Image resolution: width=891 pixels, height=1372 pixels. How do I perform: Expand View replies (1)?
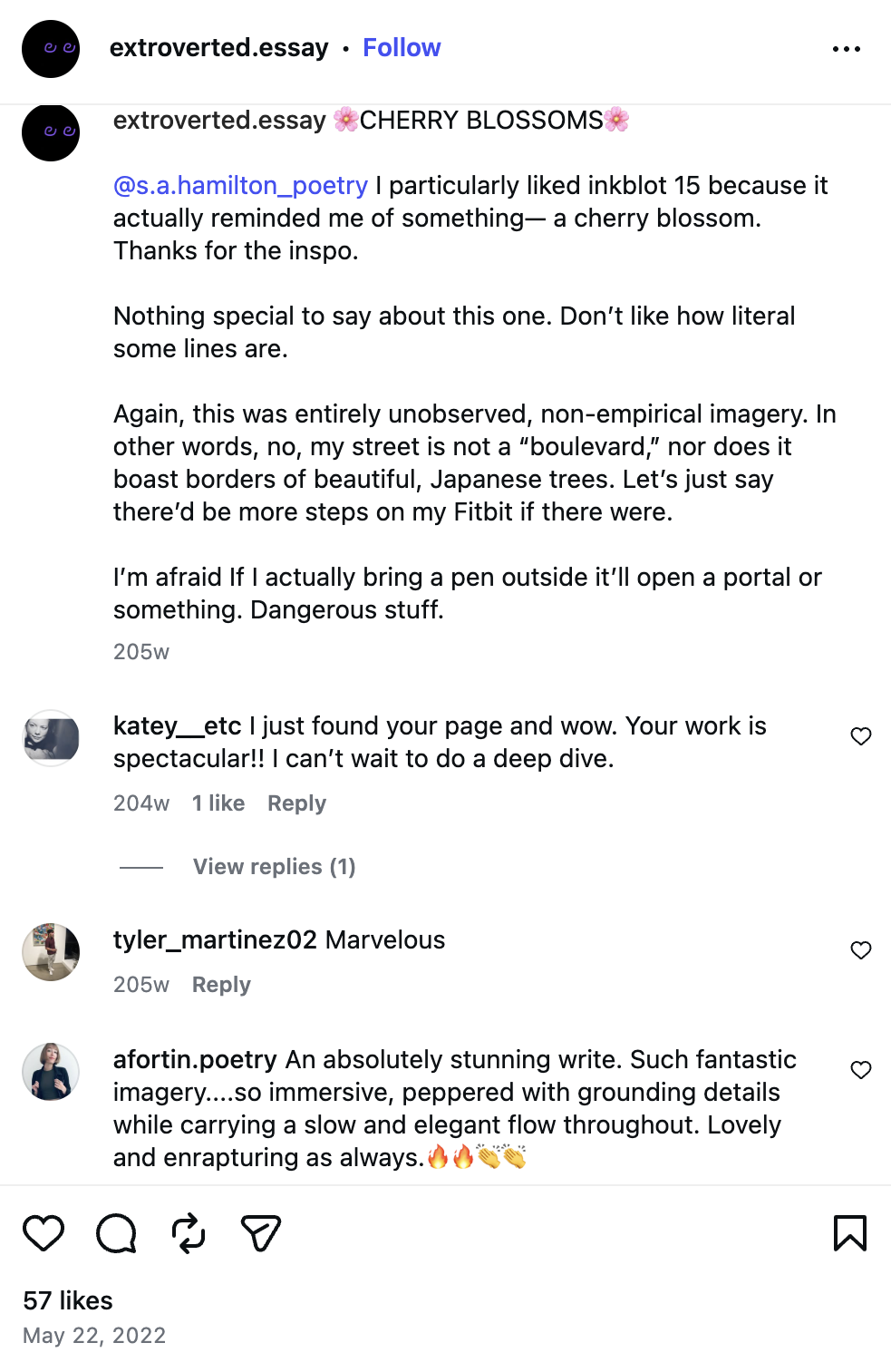274,867
